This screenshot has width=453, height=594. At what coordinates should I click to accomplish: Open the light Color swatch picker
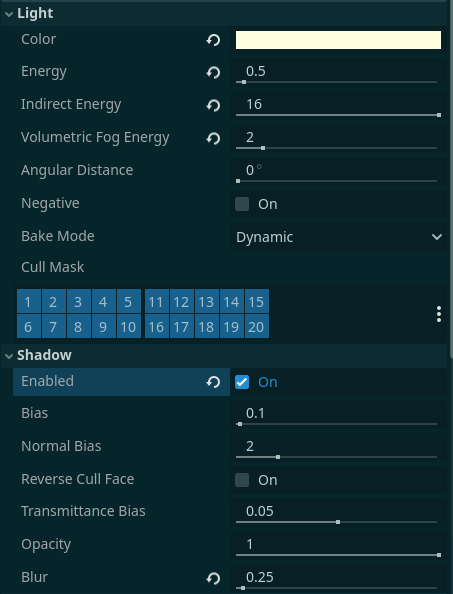point(338,40)
